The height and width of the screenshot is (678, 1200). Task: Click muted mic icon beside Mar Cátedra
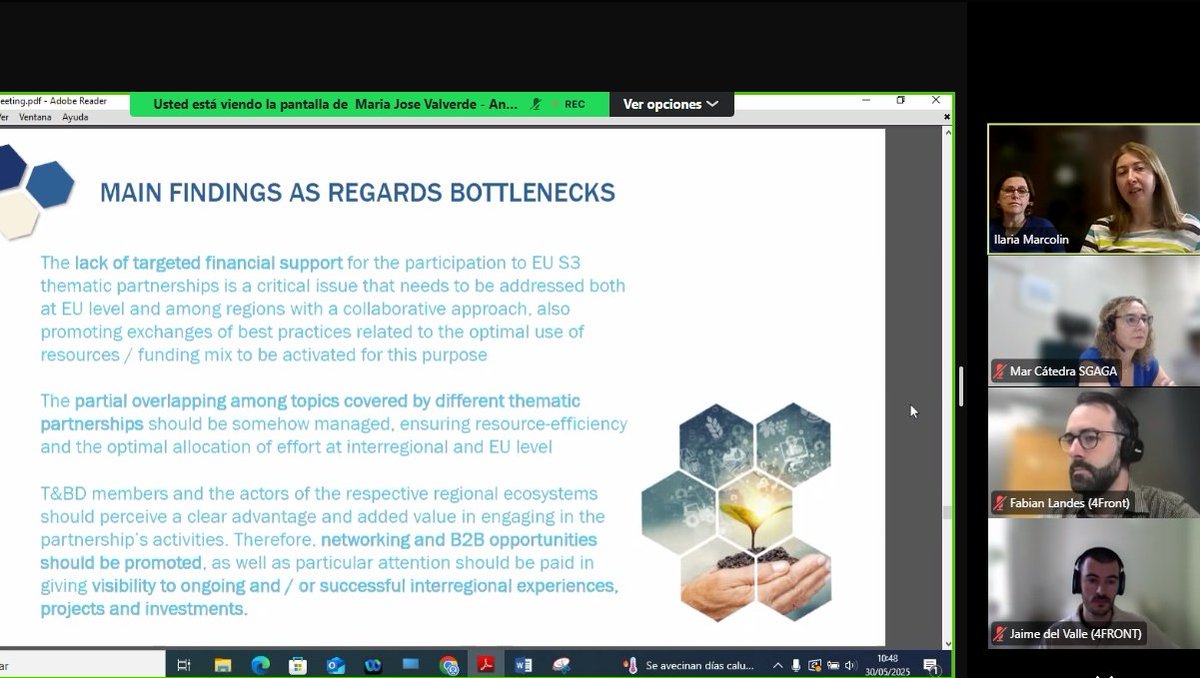[999, 371]
